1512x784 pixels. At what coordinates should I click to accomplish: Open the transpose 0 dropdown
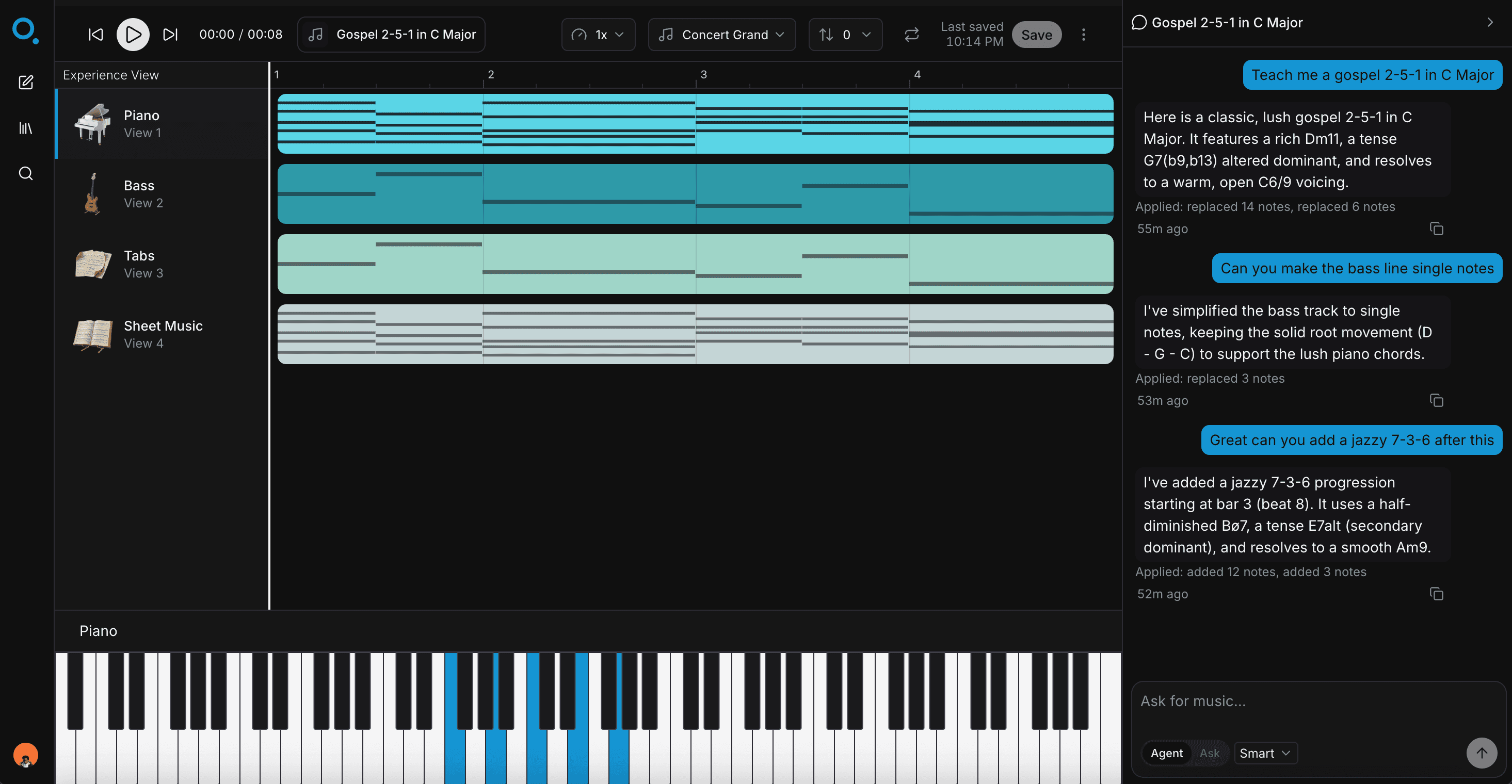tap(845, 35)
